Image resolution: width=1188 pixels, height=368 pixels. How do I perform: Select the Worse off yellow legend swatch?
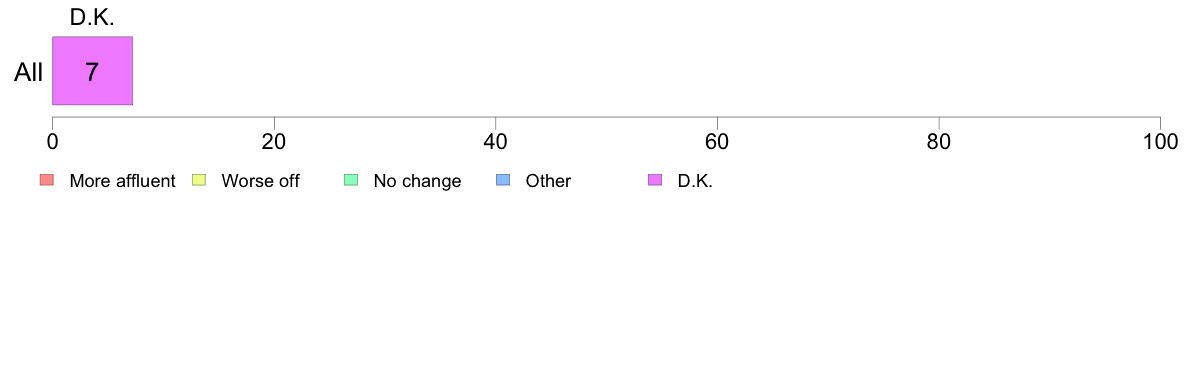click(x=199, y=180)
